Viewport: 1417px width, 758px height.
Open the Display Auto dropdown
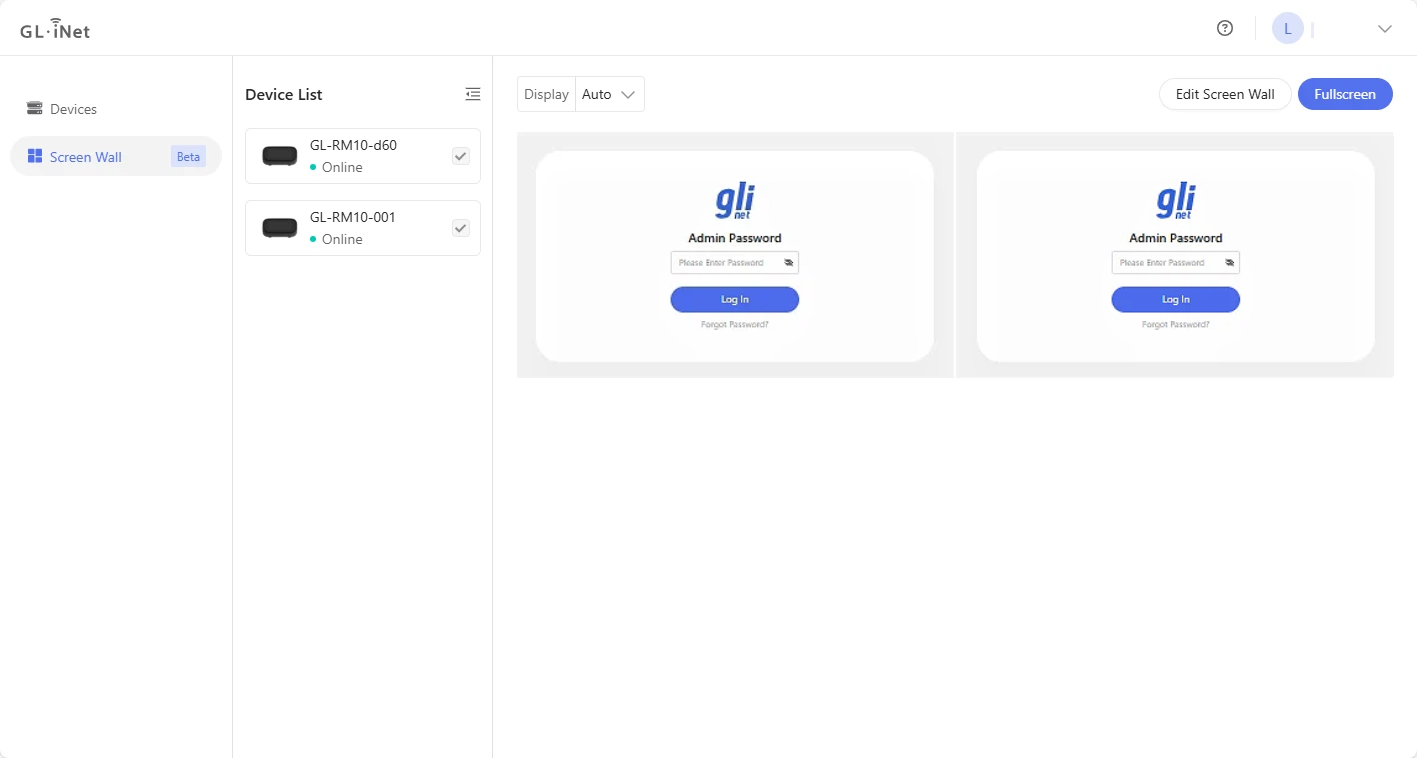610,94
